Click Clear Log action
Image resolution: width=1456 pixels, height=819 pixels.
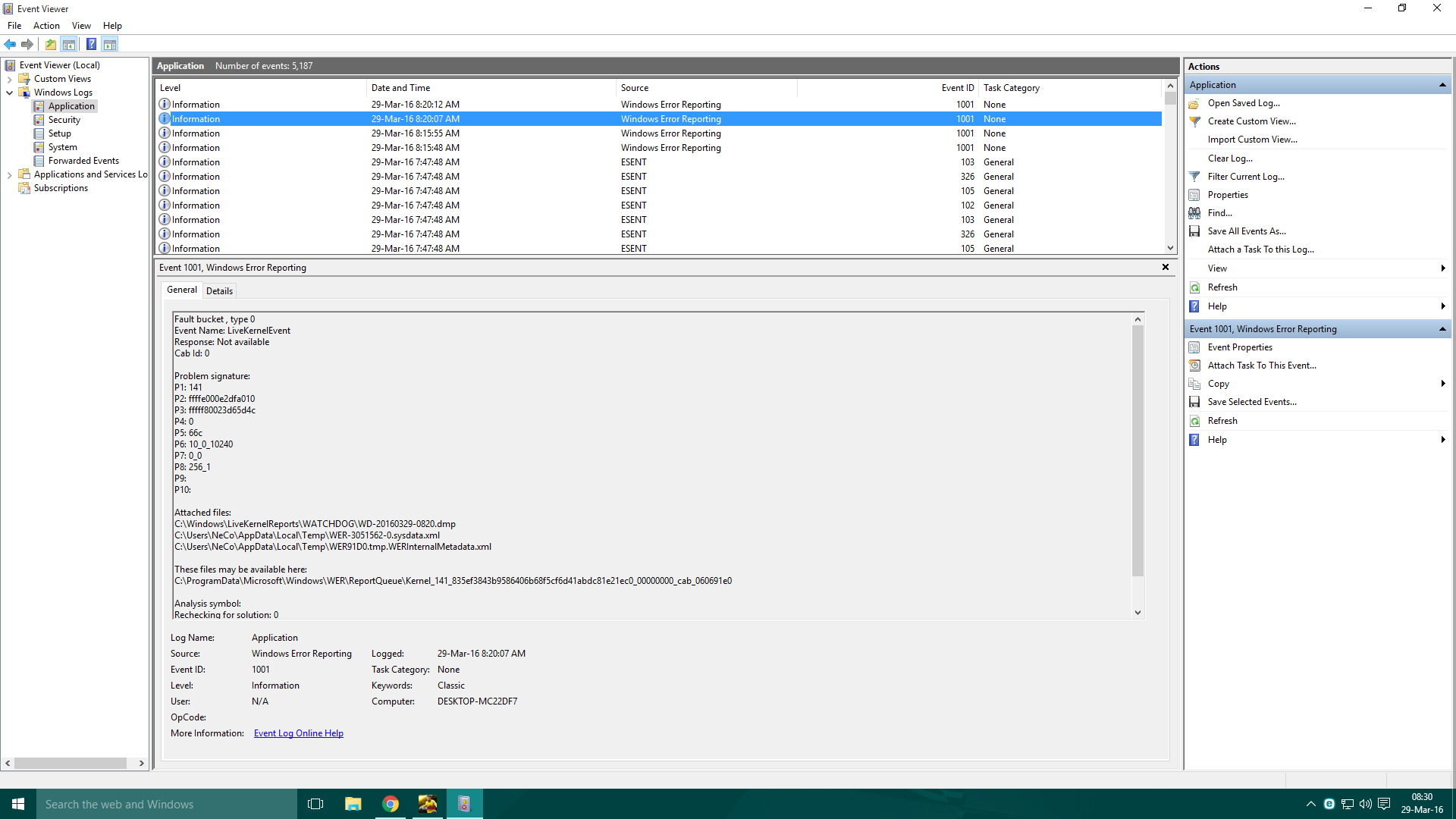(x=1230, y=158)
